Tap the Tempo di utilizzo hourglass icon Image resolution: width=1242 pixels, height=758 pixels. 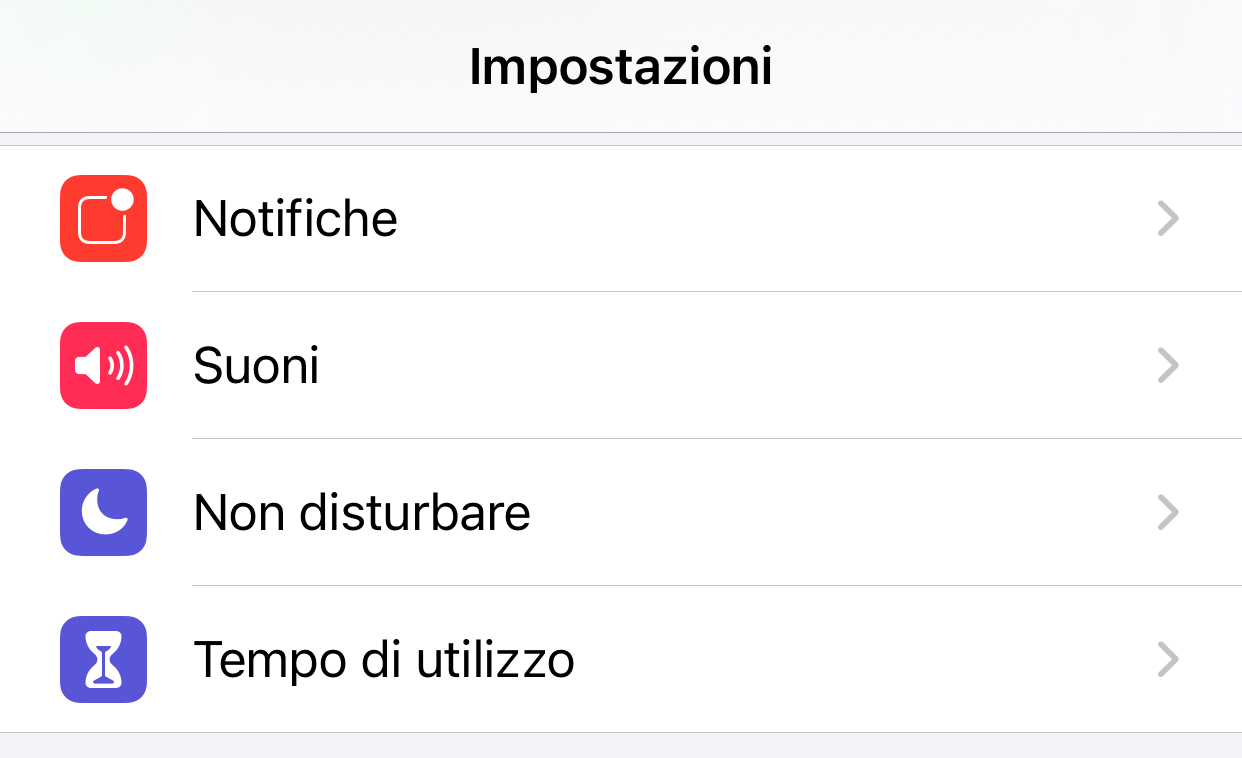[x=103, y=659]
